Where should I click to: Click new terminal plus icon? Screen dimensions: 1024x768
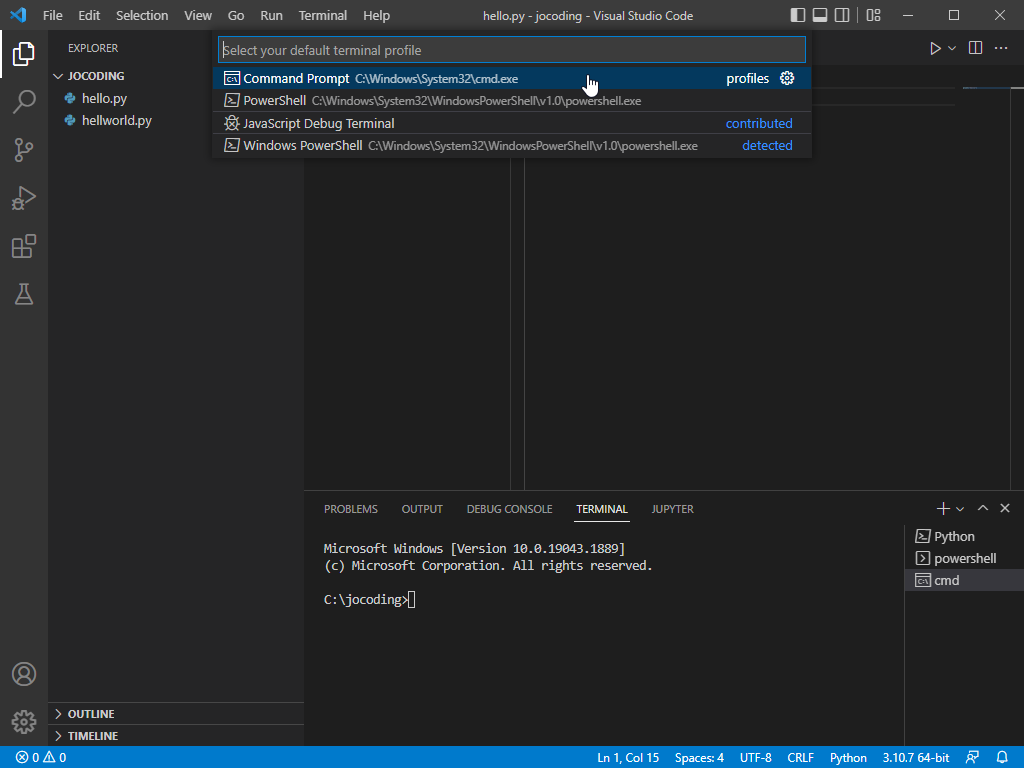pos(942,509)
